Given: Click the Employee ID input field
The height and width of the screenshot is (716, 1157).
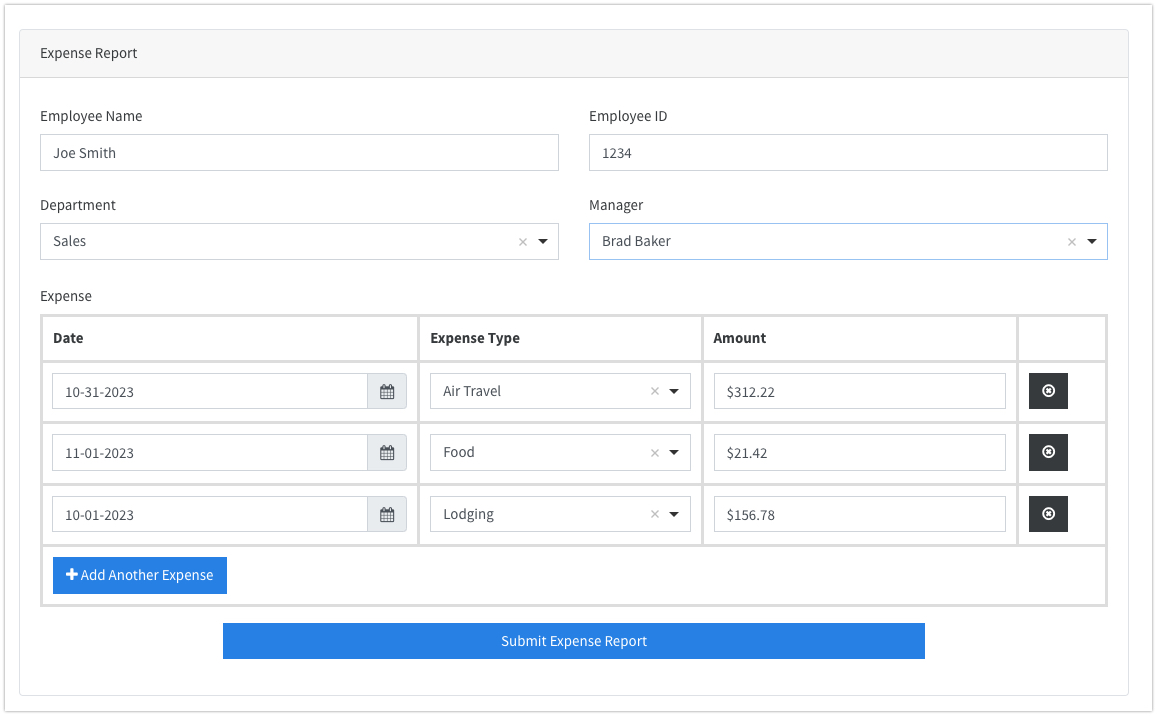Looking at the screenshot, I should point(847,153).
